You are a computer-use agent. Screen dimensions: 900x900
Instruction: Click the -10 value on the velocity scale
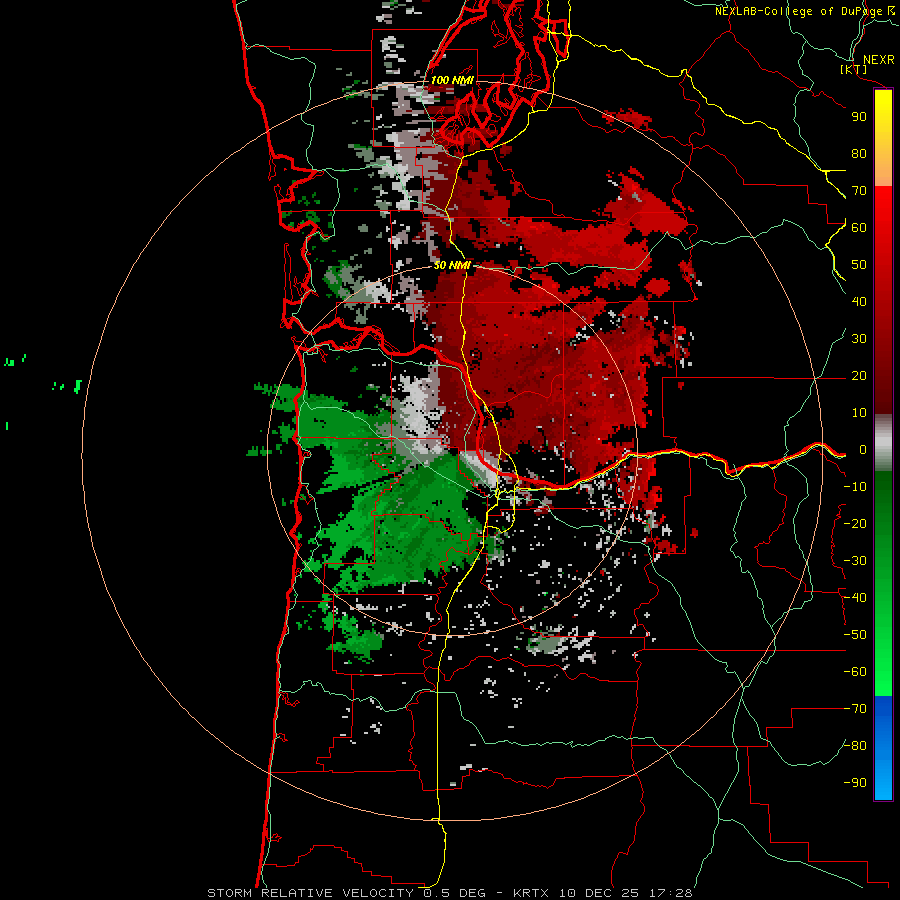click(x=855, y=487)
